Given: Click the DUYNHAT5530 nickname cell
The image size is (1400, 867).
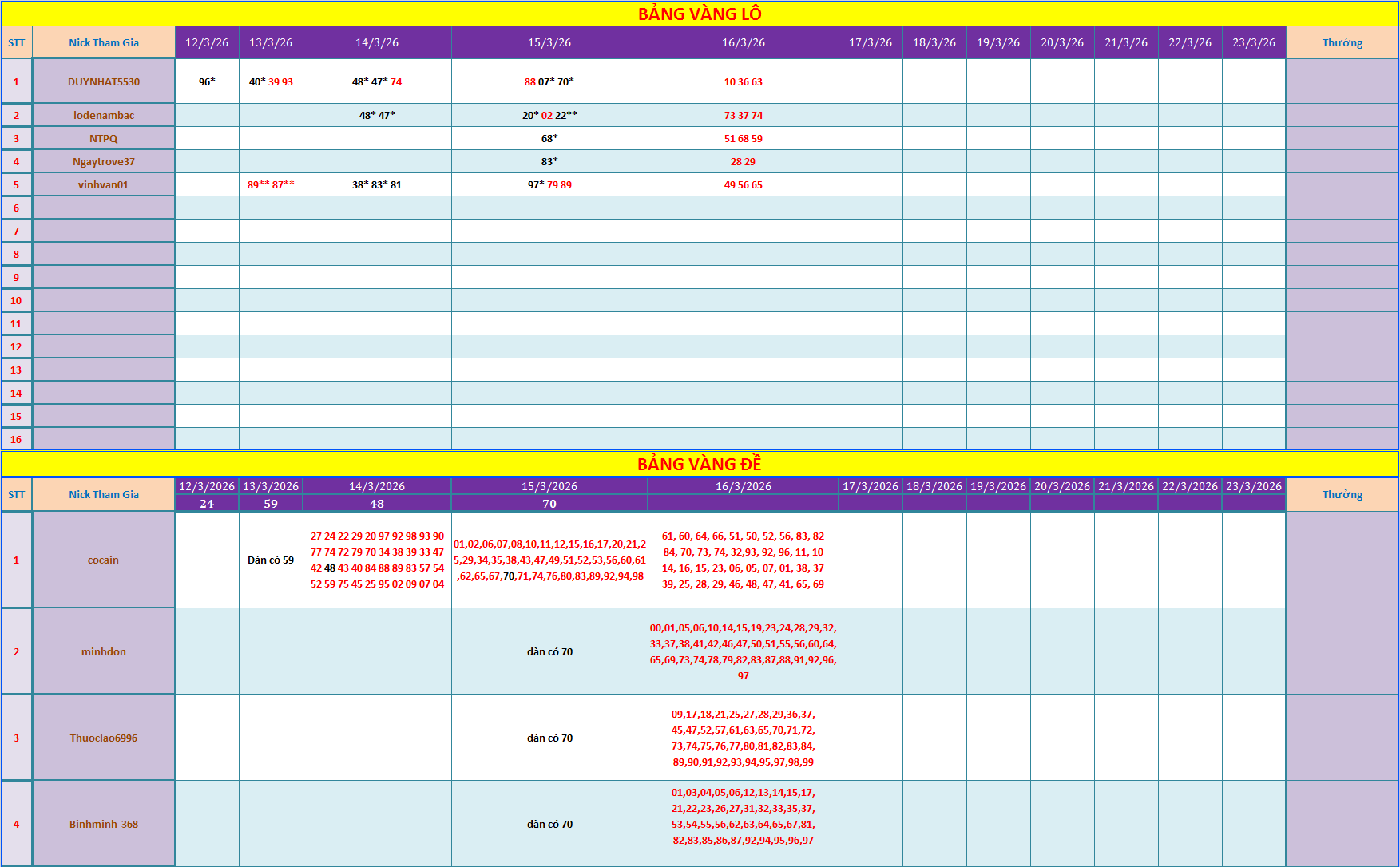Looking at the screenshot, I should pos(104,81).
